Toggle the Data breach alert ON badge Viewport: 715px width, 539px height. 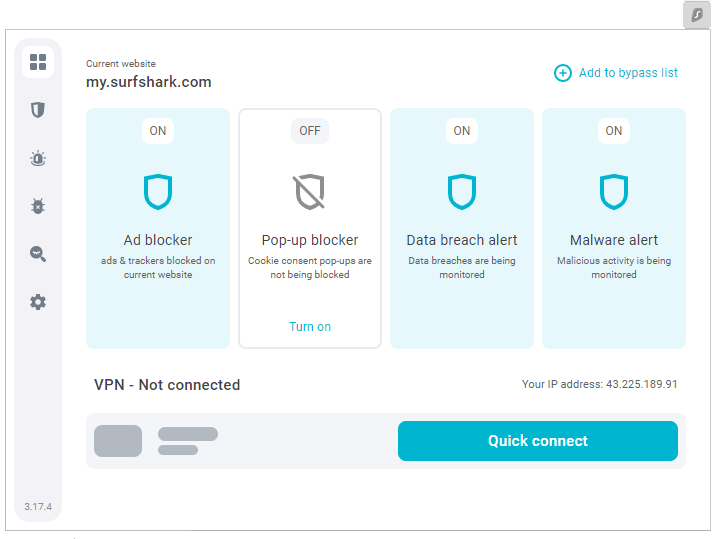pyautogui.click(x=462, y=131)
